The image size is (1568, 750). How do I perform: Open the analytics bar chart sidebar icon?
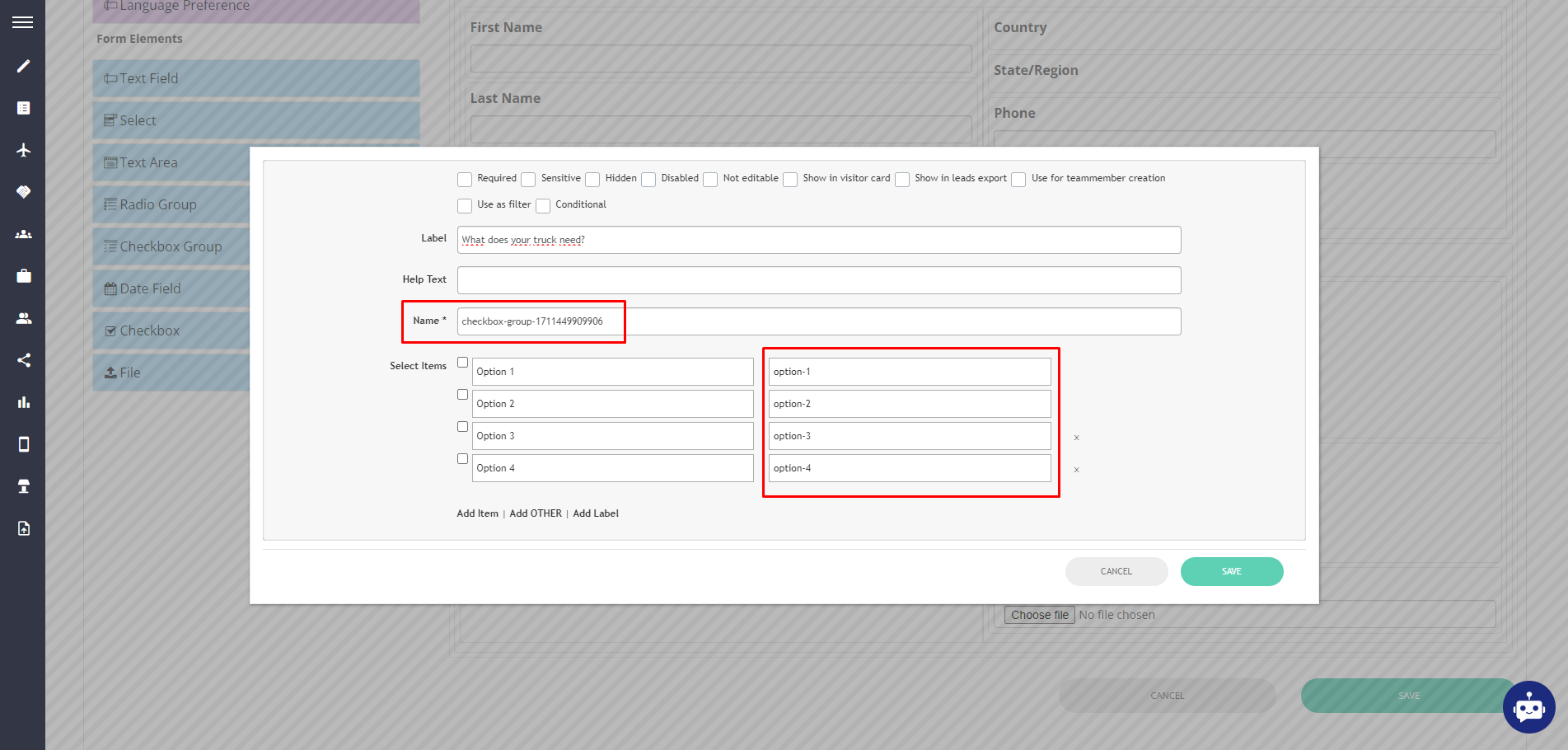(22, 402)
